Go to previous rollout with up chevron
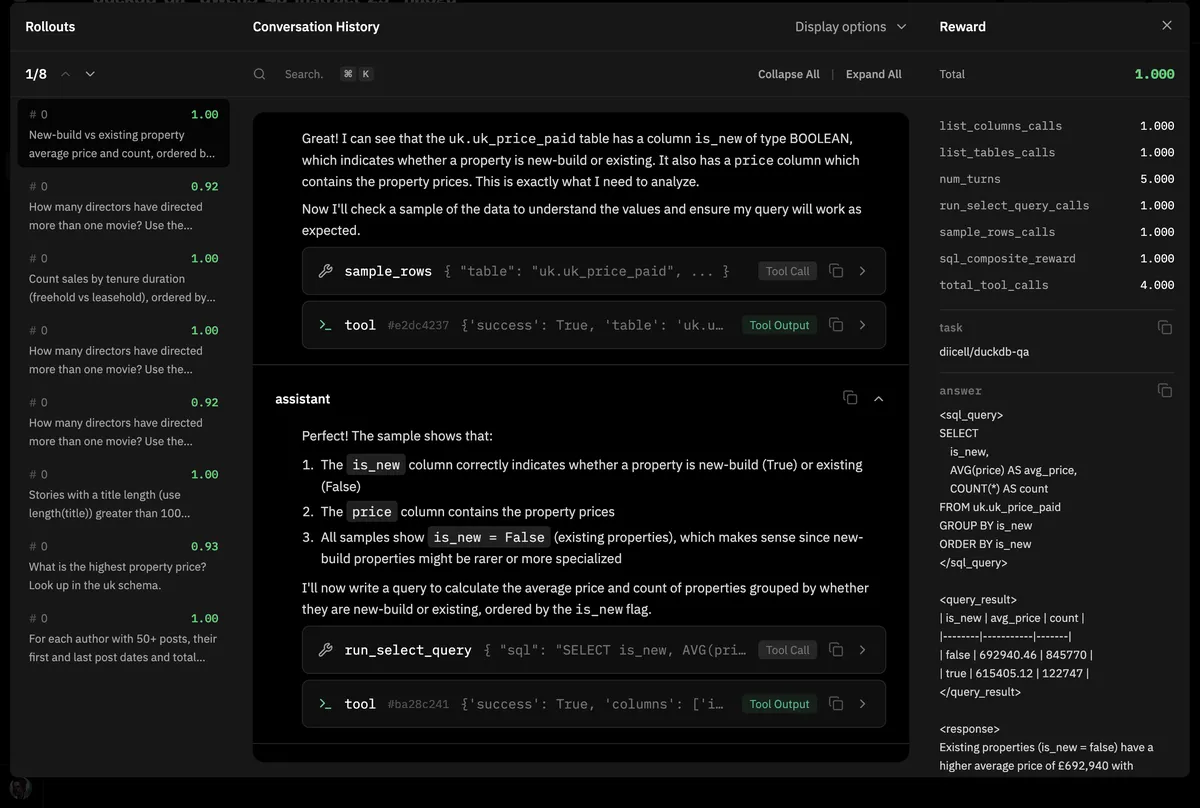 pyautogui.click(x=66, y=74)
